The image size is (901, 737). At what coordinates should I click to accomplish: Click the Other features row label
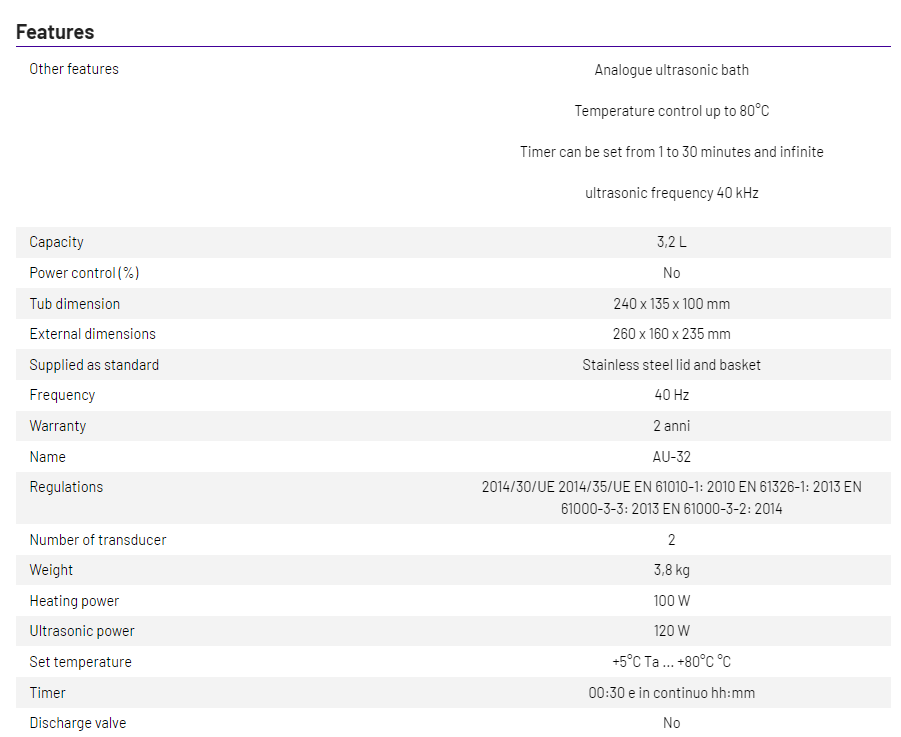coord(74,69)
